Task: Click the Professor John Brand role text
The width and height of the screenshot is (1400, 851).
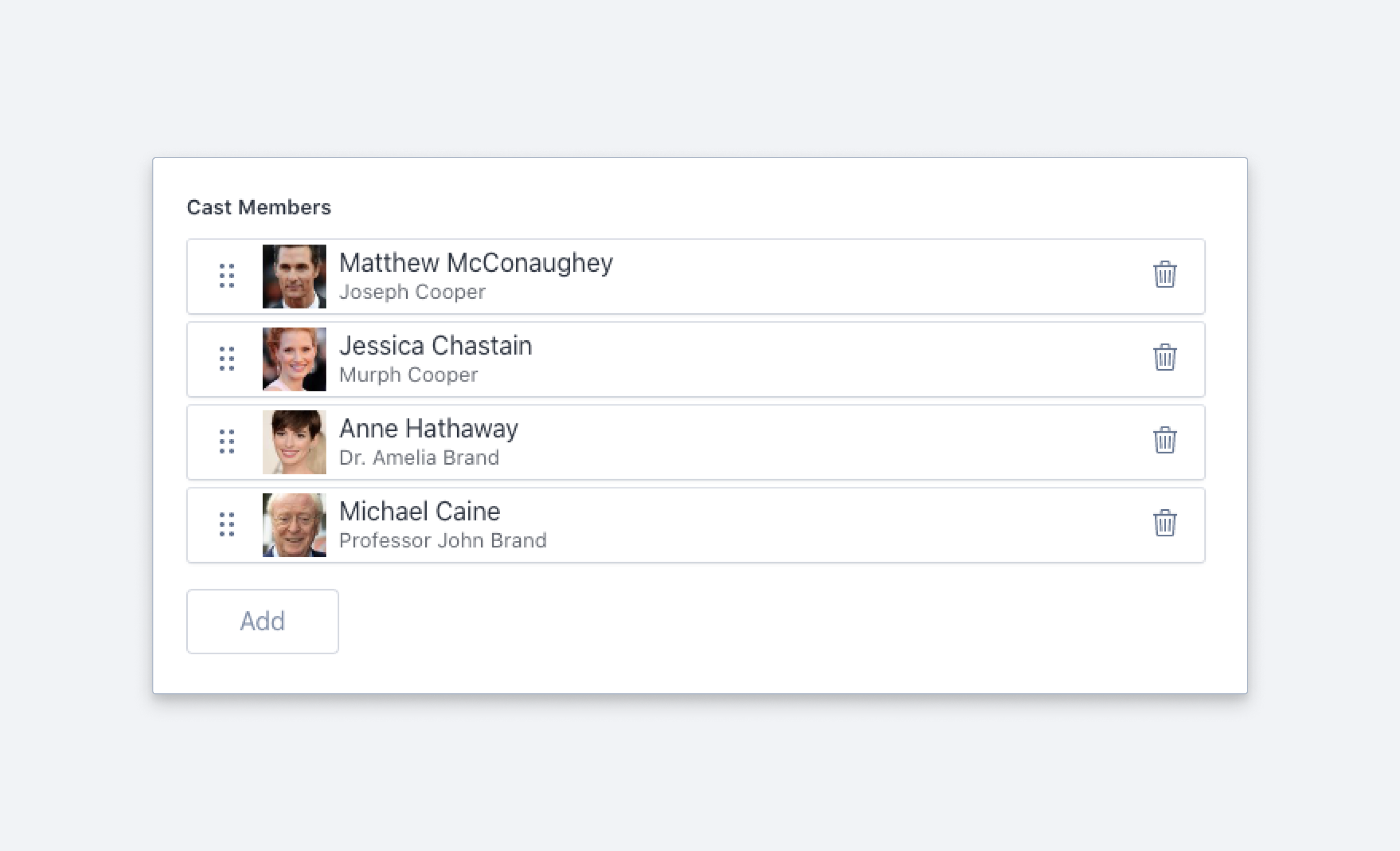Action: click(x=443, y=541)
